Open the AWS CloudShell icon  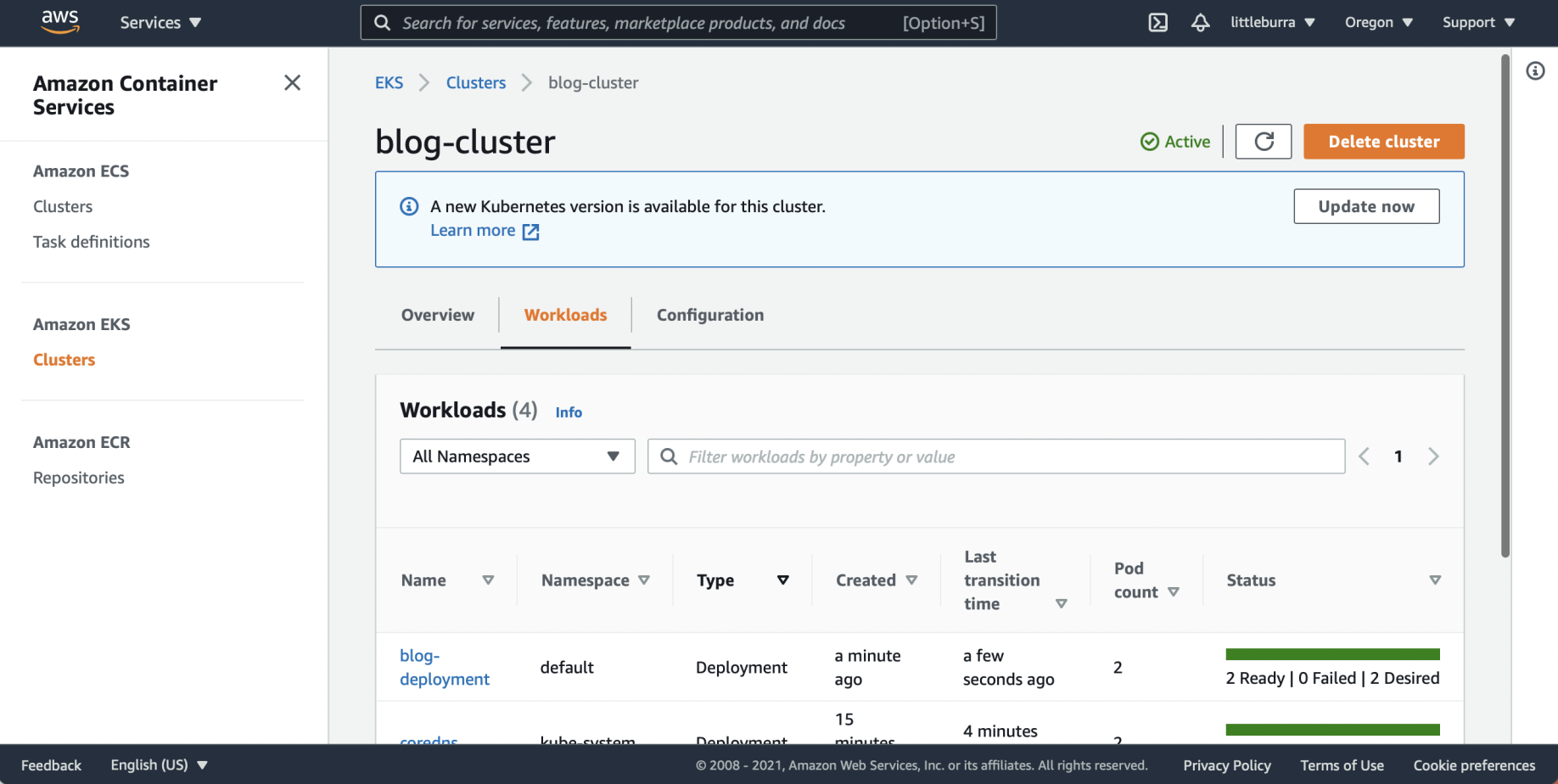point(1157,23)
